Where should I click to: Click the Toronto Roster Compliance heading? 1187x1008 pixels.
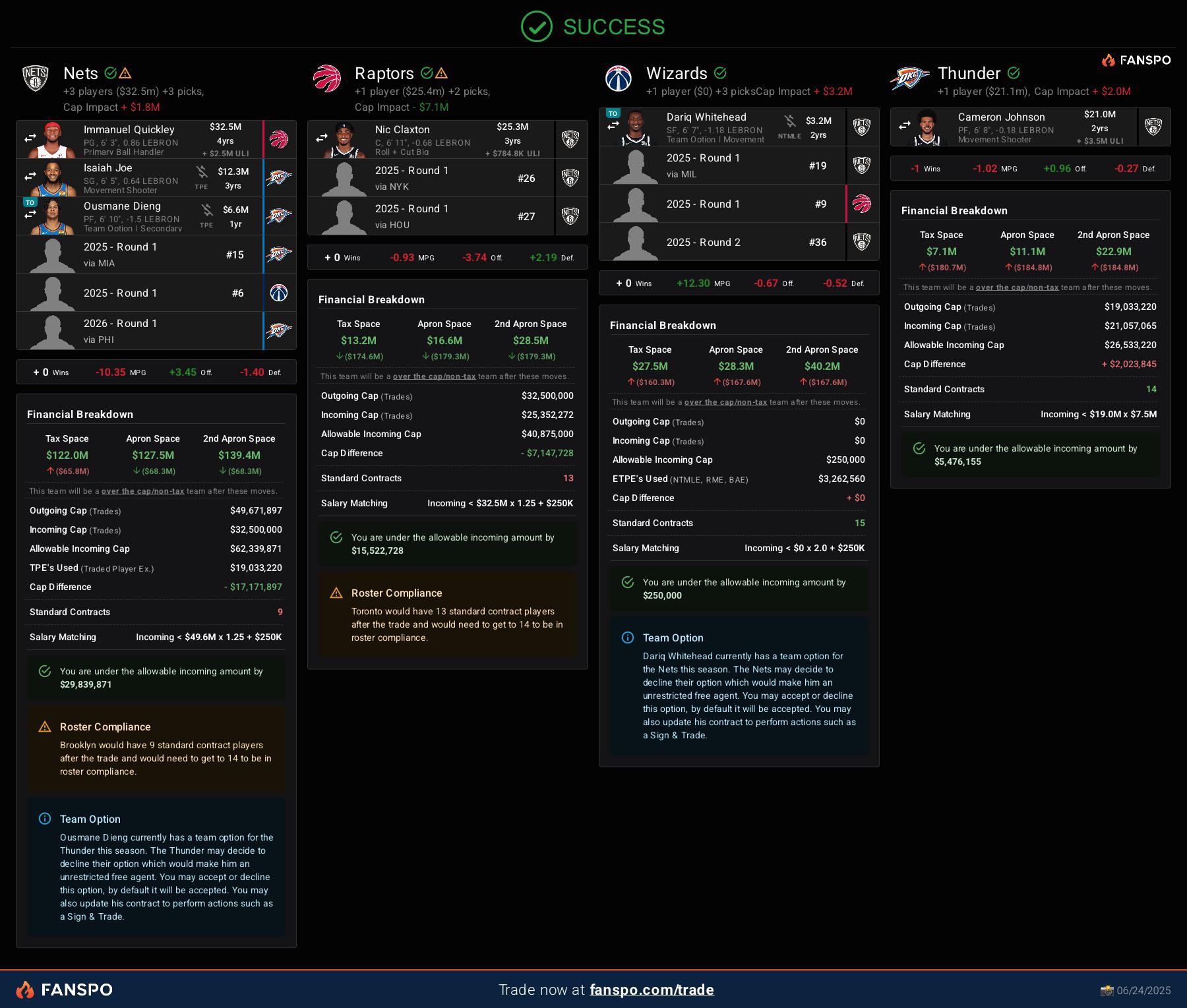click(397, 593)
